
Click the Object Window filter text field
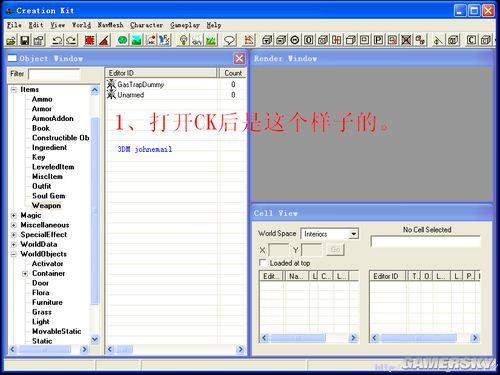click(54, 74)
